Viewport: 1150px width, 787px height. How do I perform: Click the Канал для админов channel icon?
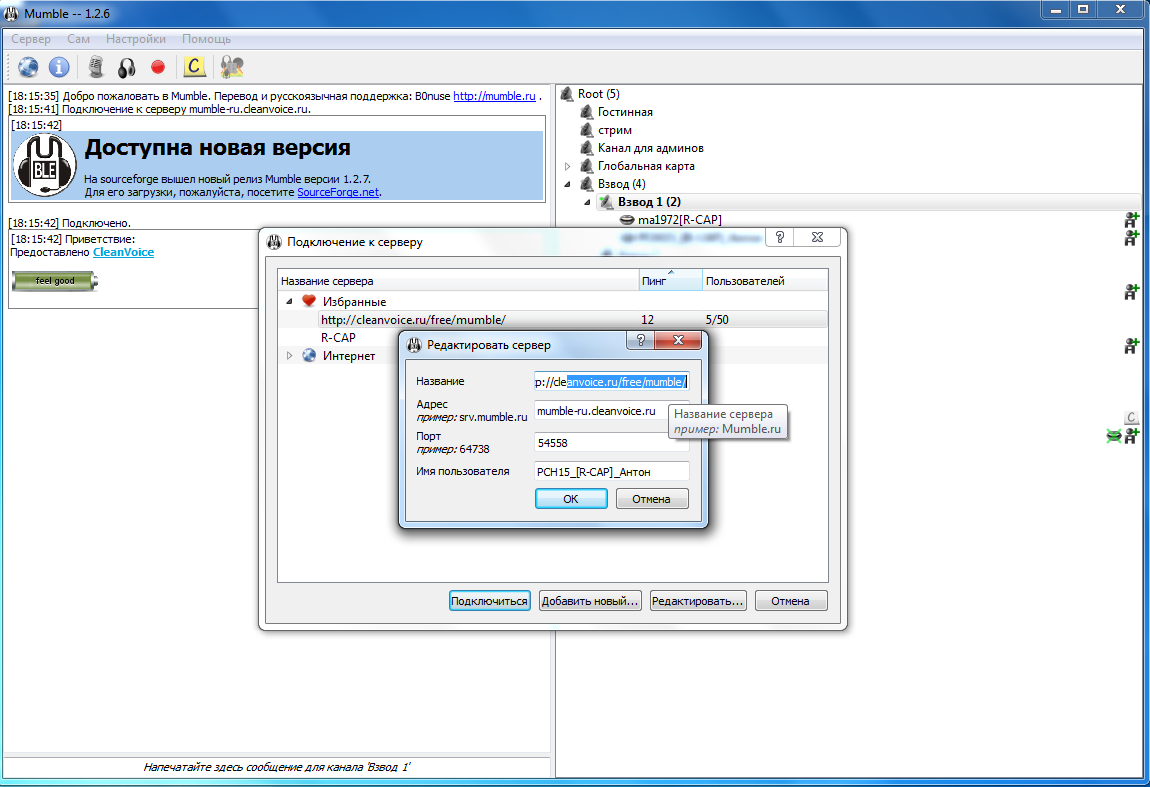tap(587, 147)
